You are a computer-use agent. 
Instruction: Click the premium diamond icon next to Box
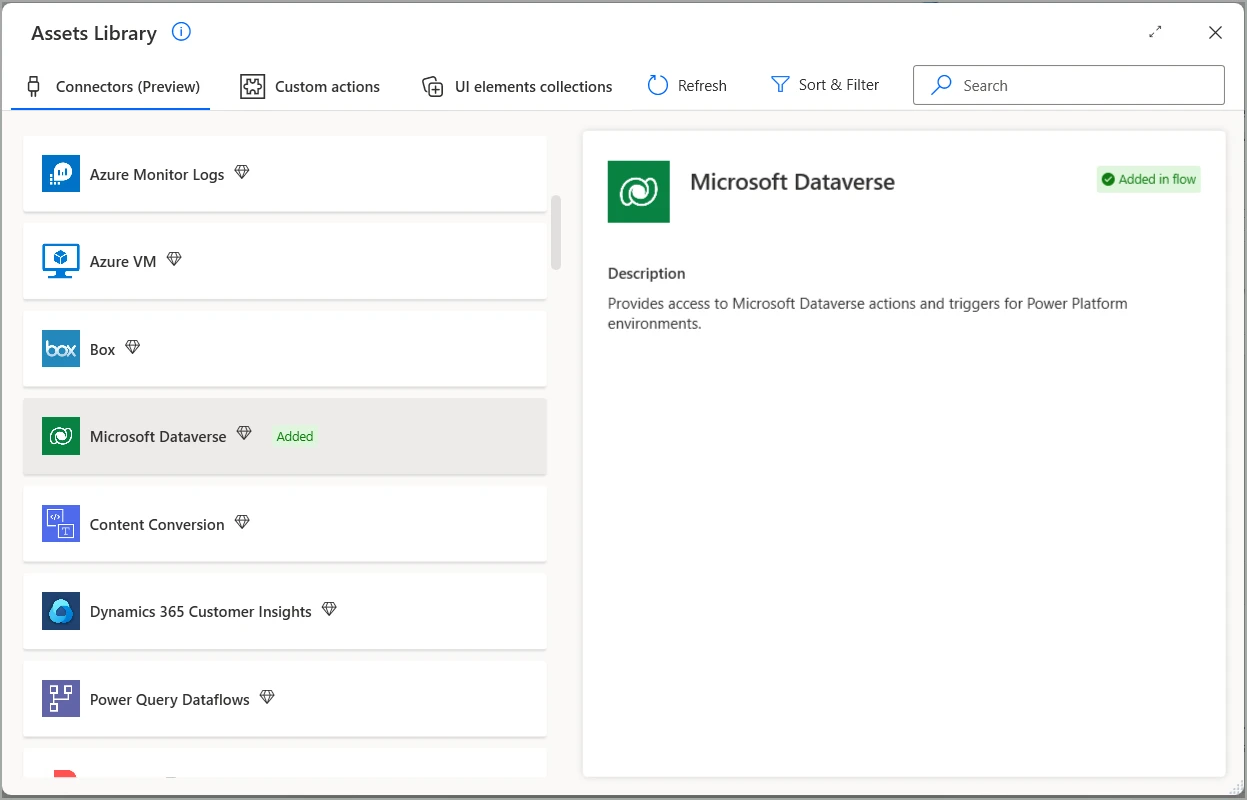click(132, 347)
